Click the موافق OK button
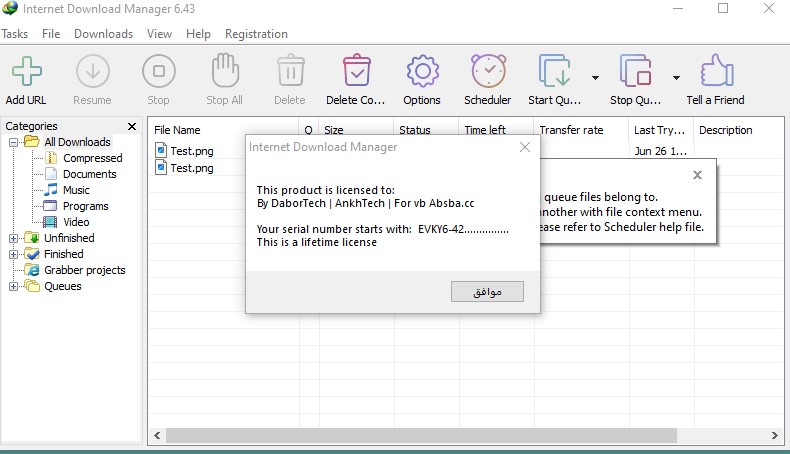This screenshot has height=454, width=790. click(487, 292)
